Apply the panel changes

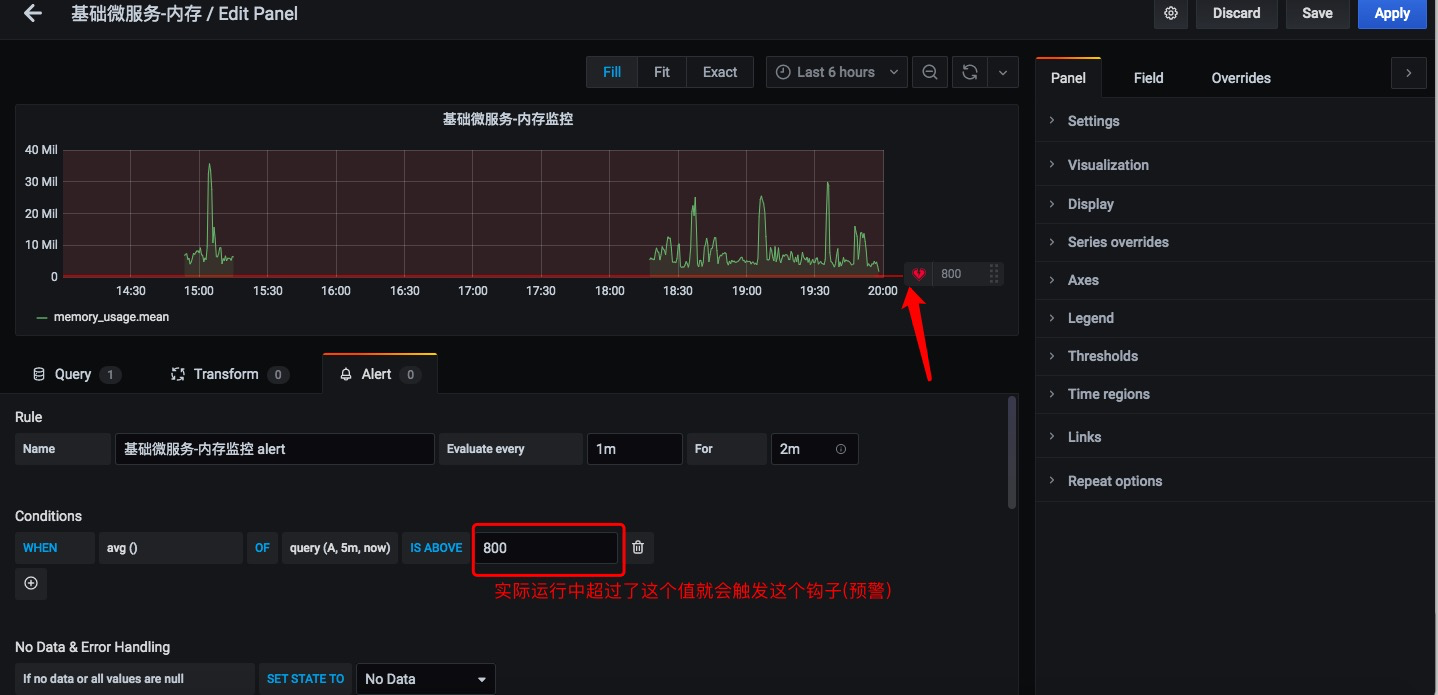pyautogui.click(x=1392, y=13)
